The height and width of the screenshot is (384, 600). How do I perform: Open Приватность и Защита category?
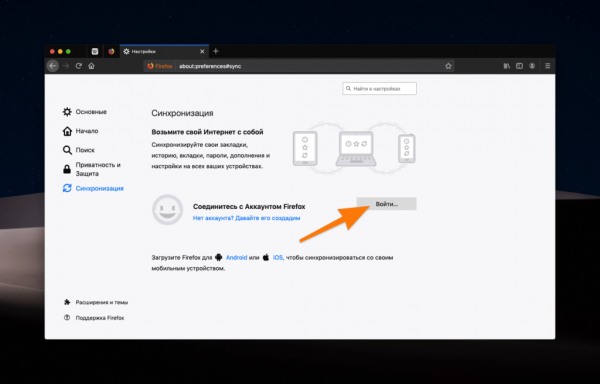pyautogui.click(x=92, y=169)
